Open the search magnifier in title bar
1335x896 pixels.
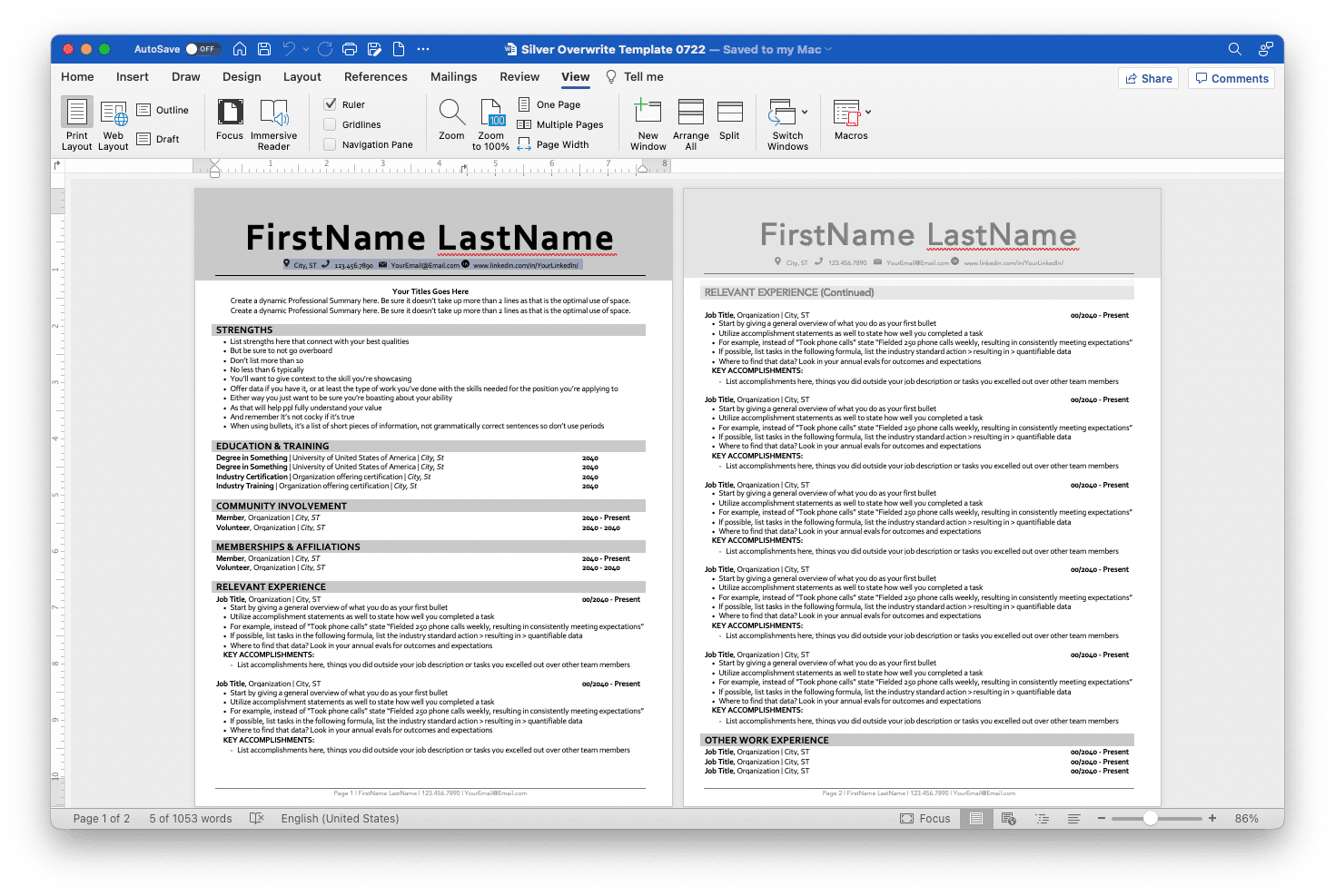coord(1234,49)
